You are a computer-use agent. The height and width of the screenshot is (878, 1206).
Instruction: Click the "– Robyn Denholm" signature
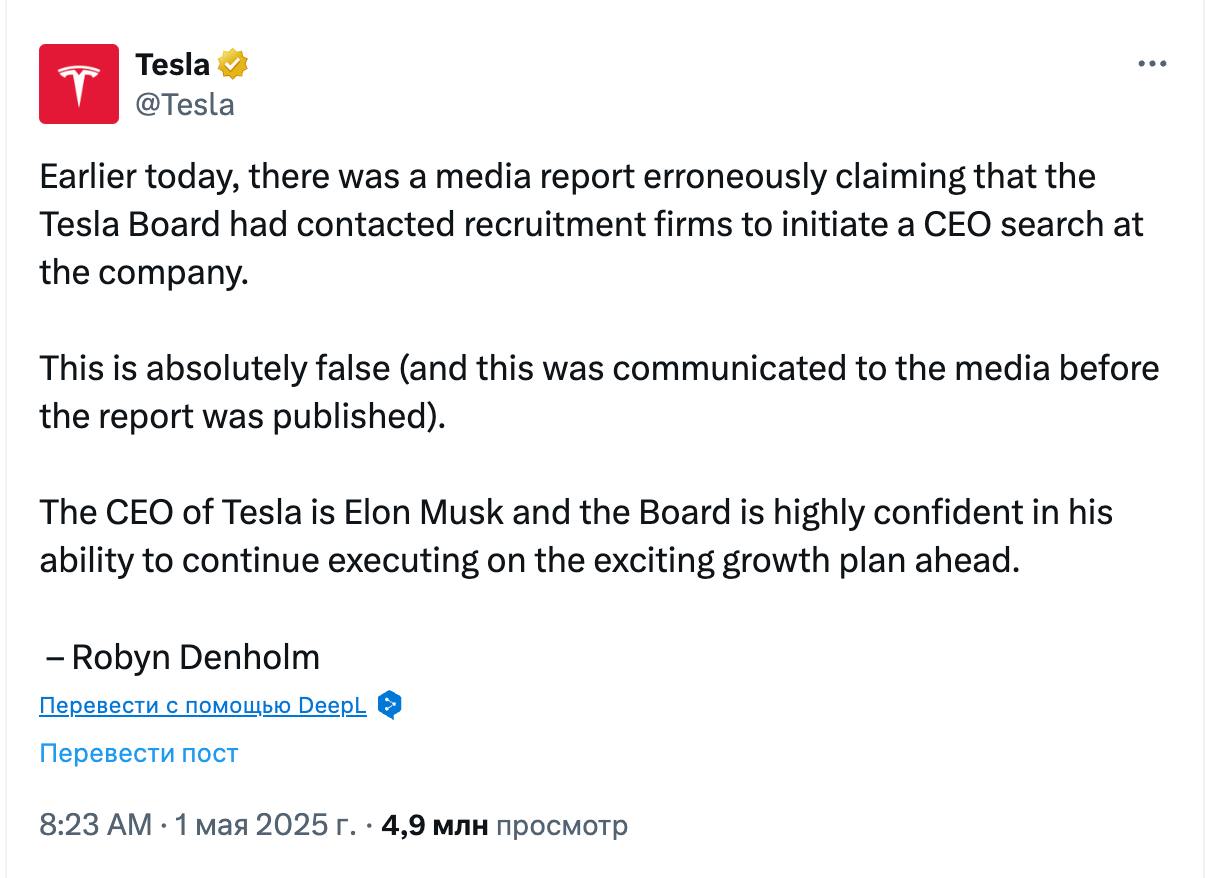(184, 657)
